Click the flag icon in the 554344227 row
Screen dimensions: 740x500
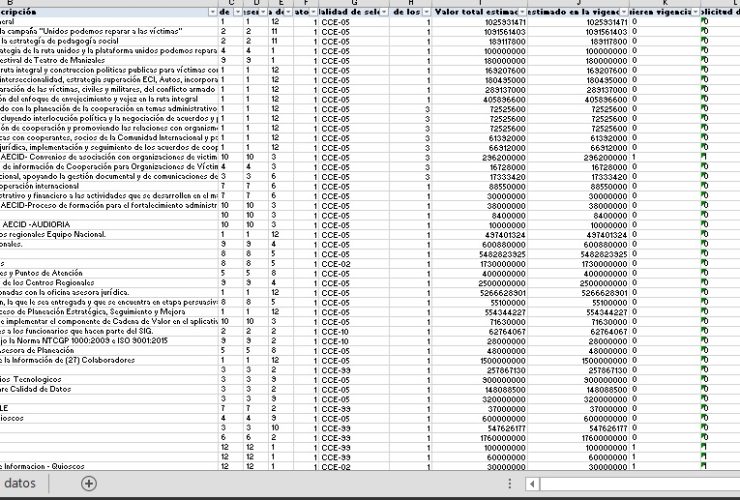(x=704, y=312)
